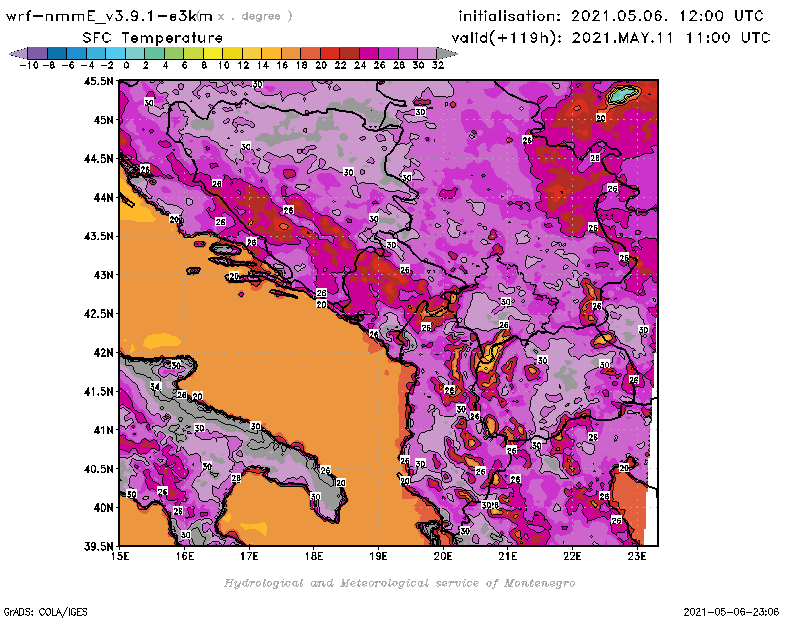Click the '16E' longitude label
800x618 pixels.
point(185,556)
